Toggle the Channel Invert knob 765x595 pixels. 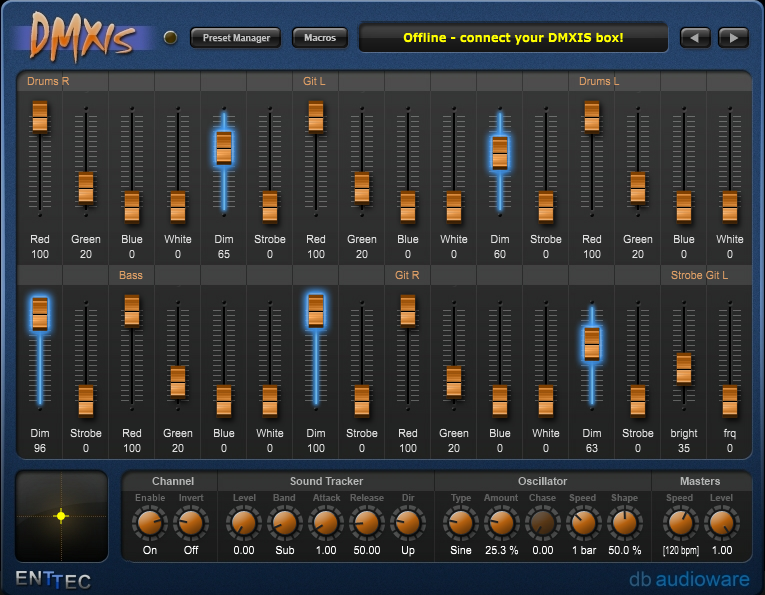(191, 523)
